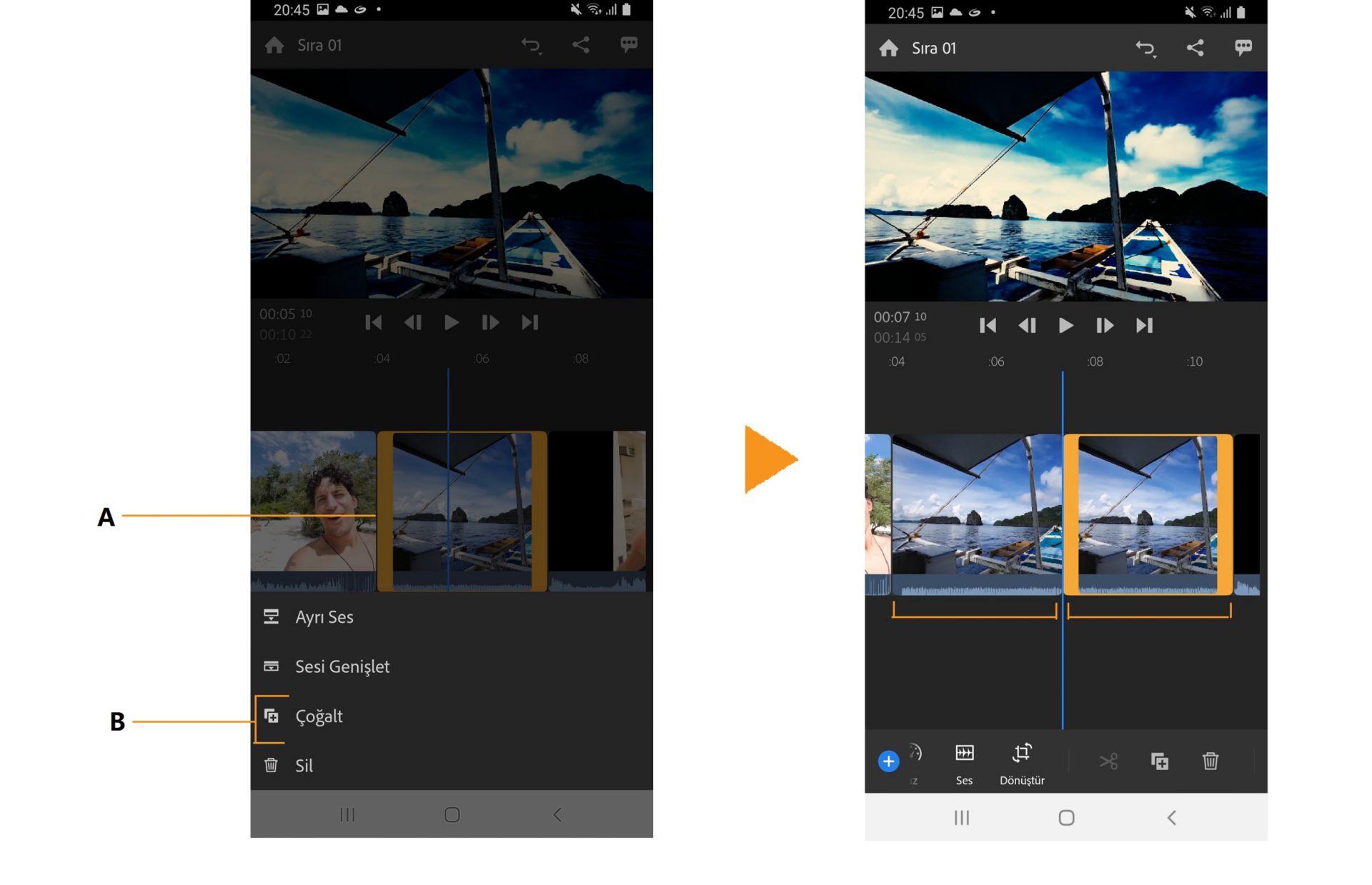Select the orange highlighted duplicated clip
The height and width of the screenshot is (885, 1372).
tap(1148, 514)
